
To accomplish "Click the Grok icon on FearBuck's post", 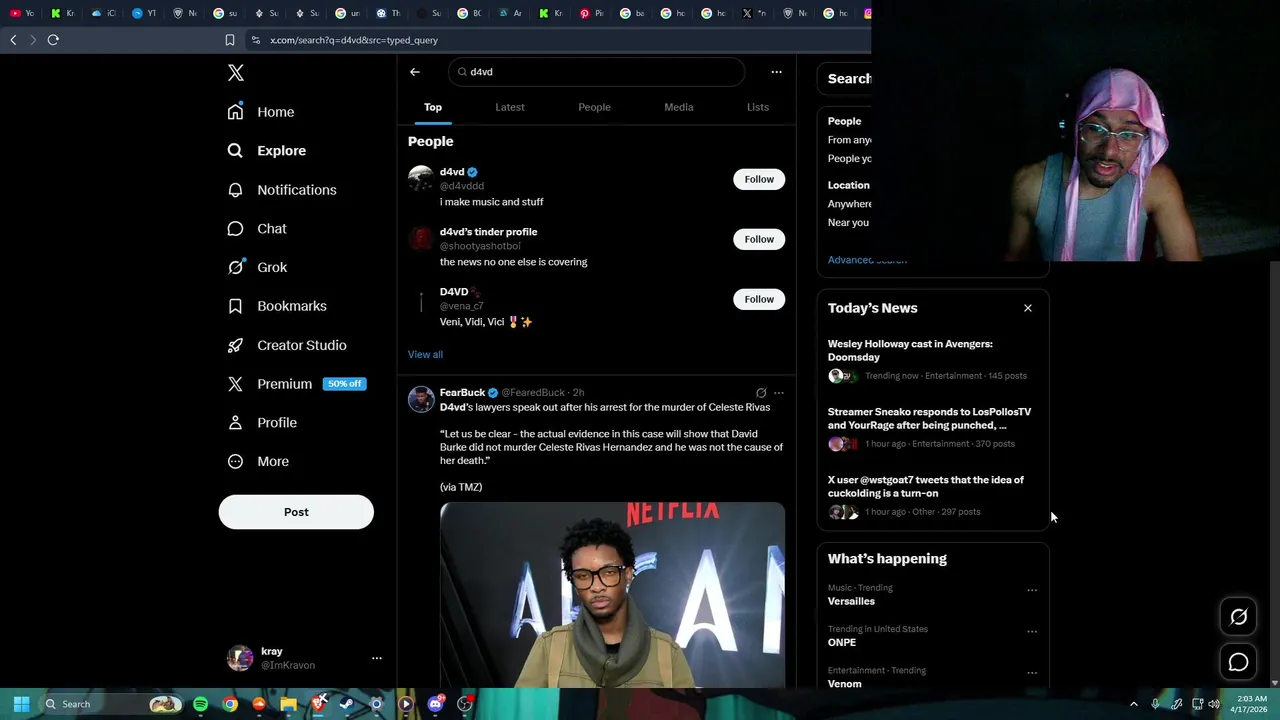I will [x=761, y=393].
